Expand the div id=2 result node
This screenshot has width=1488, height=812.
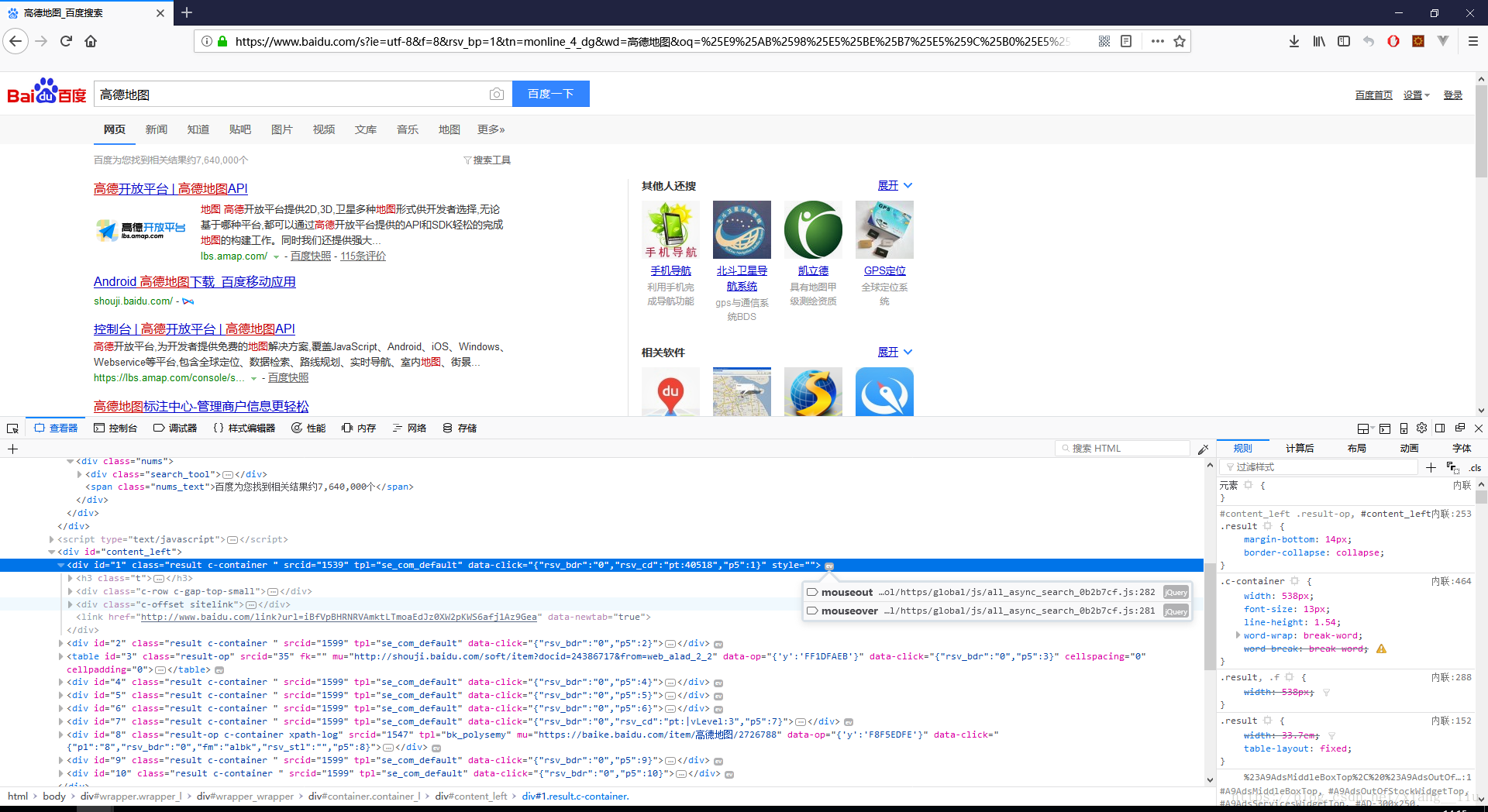pos(61,643)
